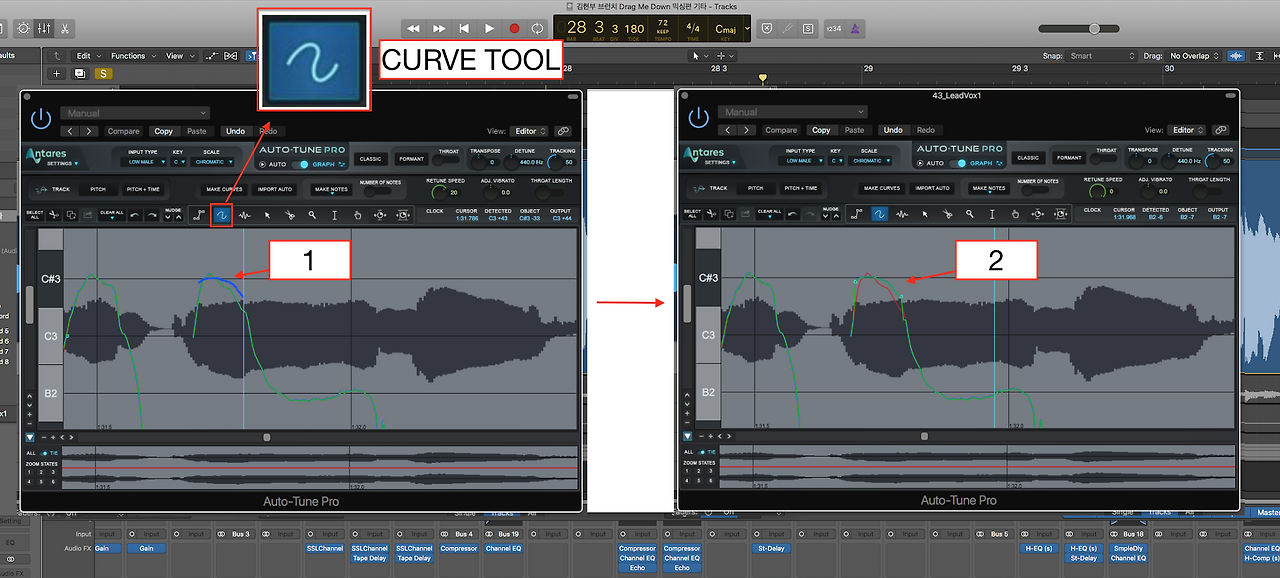Click the link icon in 43_LeadVox1 window
Viewport: 1280px width, 578px height.
[1220, 130]
